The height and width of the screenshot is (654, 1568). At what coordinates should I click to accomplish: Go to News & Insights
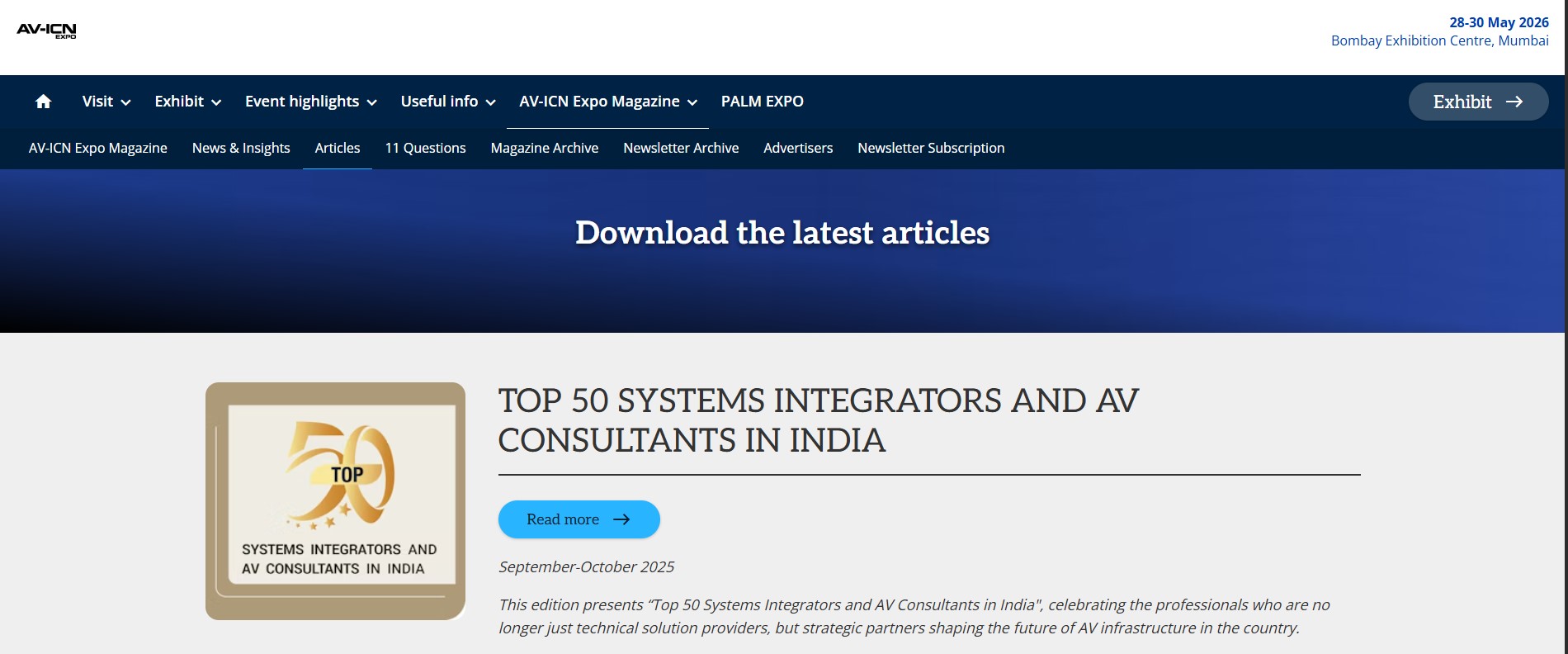coord(241,148)
